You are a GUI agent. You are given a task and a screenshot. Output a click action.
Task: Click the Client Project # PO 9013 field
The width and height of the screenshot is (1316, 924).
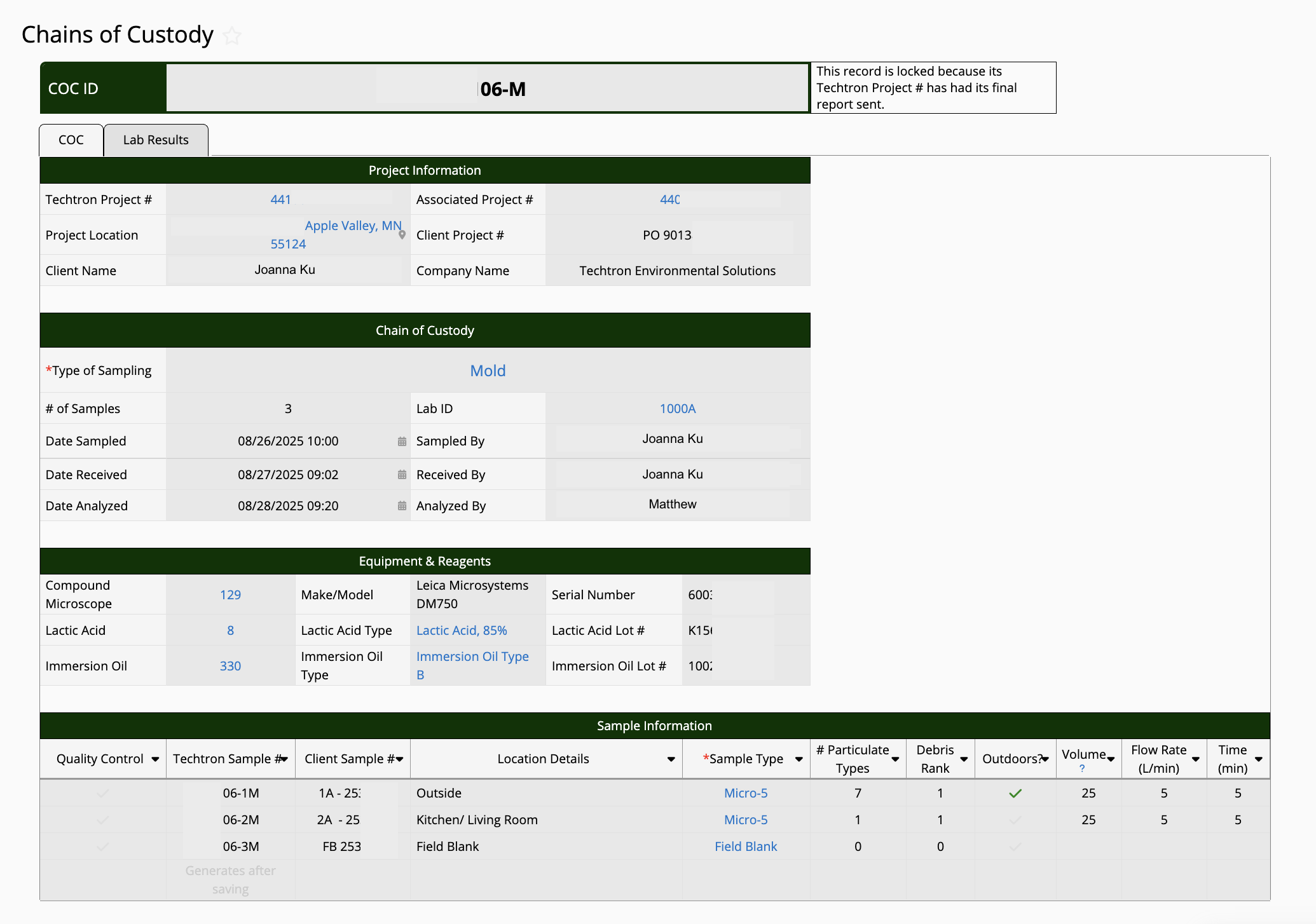(x=667, y=235)
